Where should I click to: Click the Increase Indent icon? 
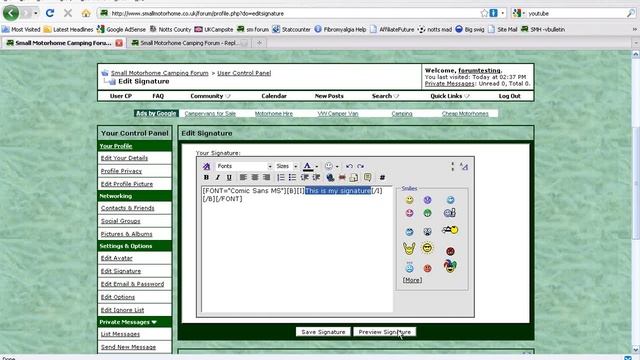[x=316, y=177]
